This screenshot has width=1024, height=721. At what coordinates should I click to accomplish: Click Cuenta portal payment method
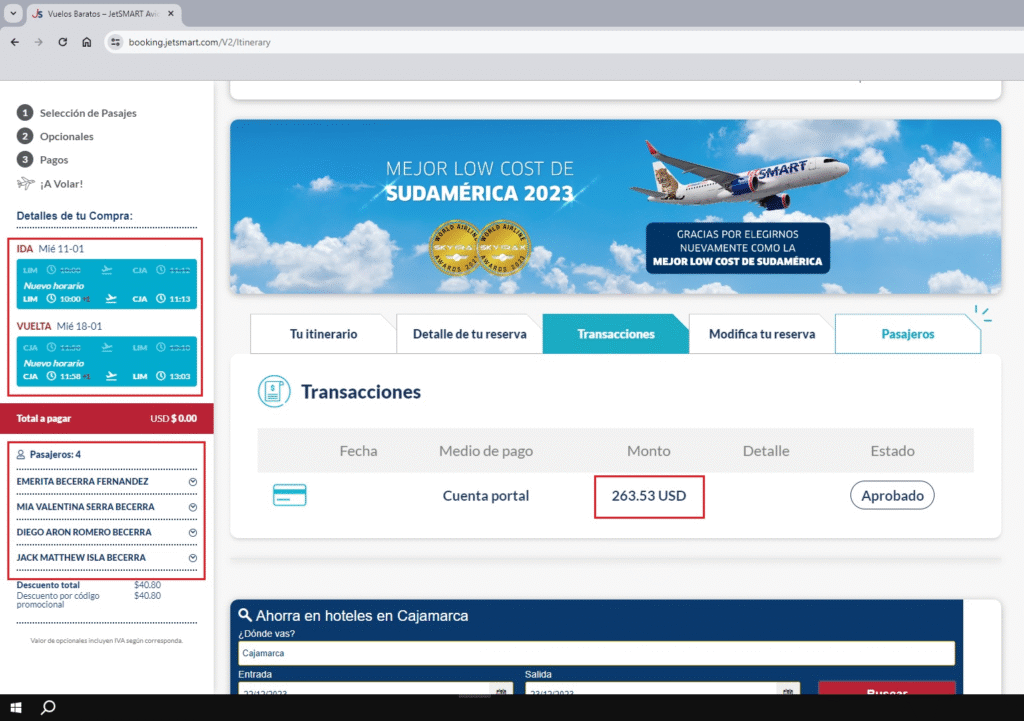(486, 496)
